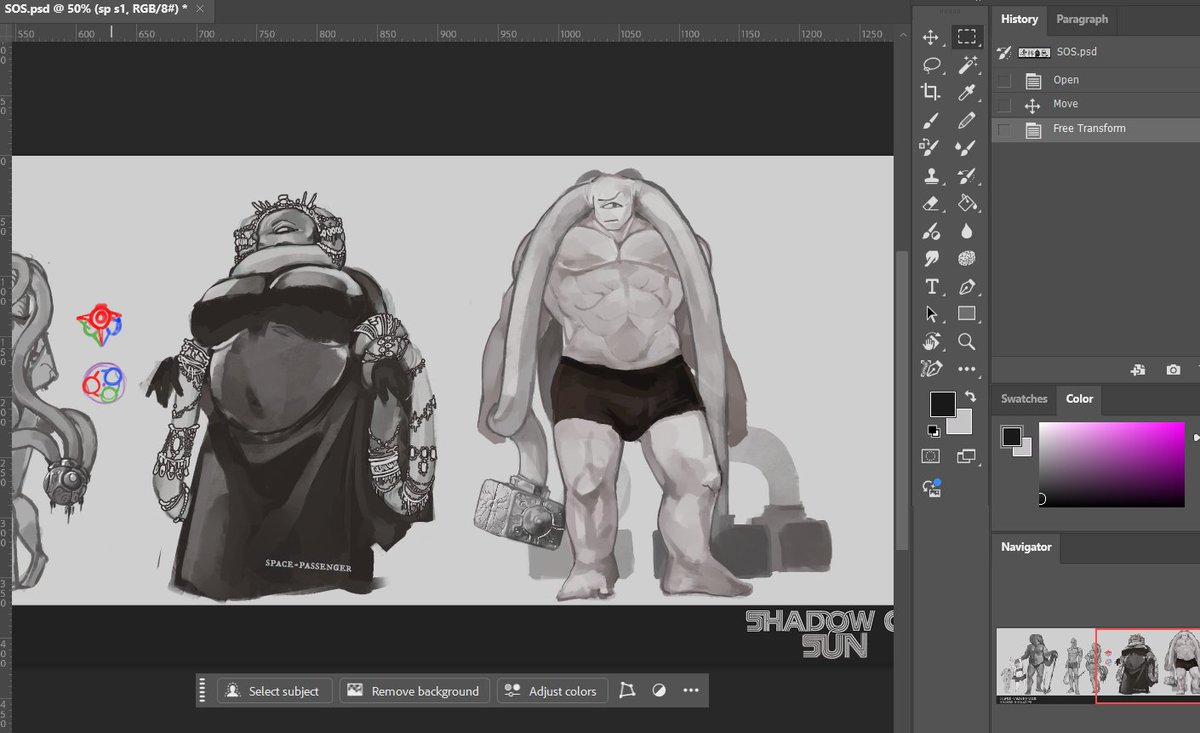This screenshot has width=1200, height=733.
Task: Select the Crop tool
Action: 931,93
